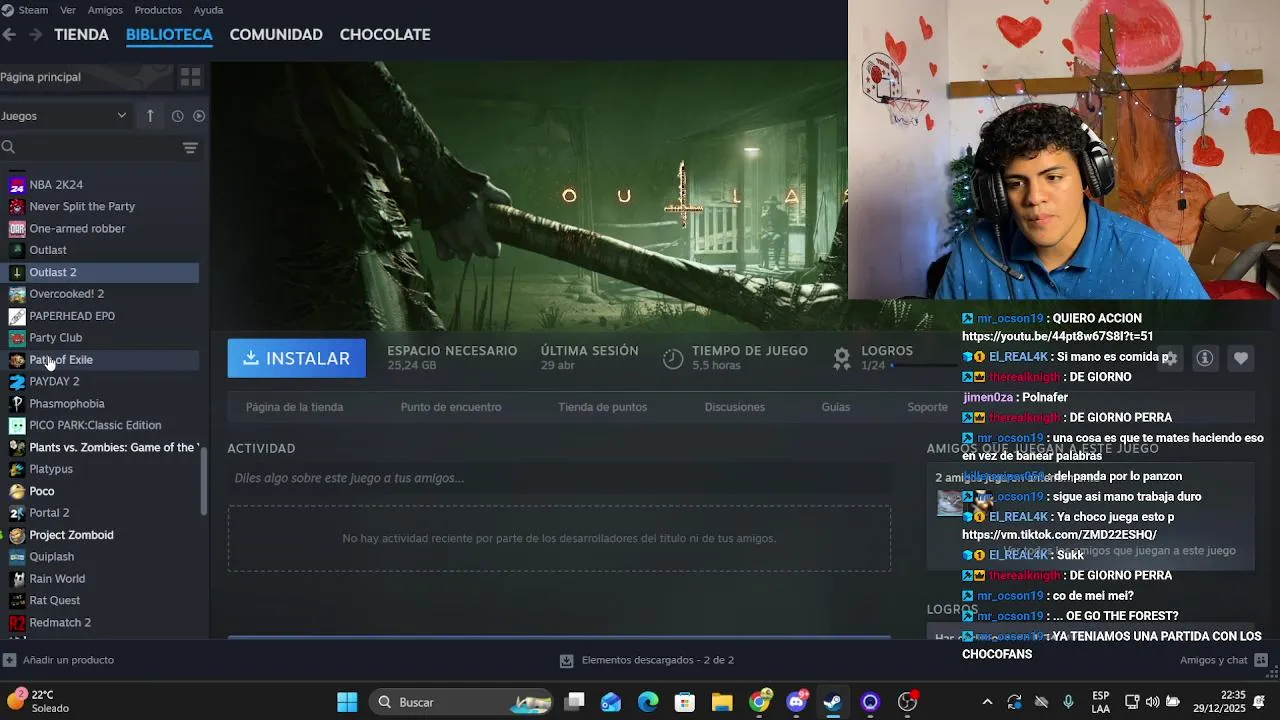Open the Productos menu
This screenshot has height=720, width=1280.
[158, 10]
